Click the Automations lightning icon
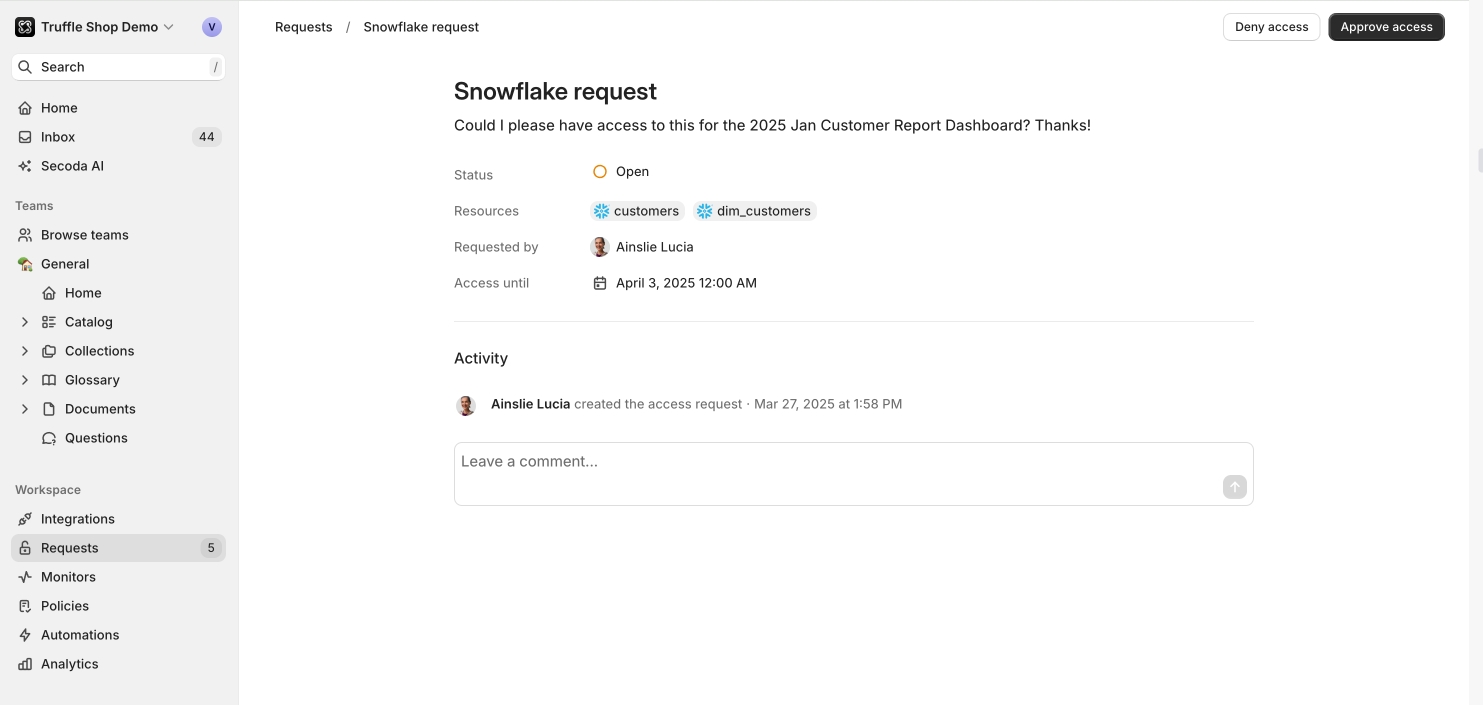Viewport: 1483px width, 705px height. 25,635
